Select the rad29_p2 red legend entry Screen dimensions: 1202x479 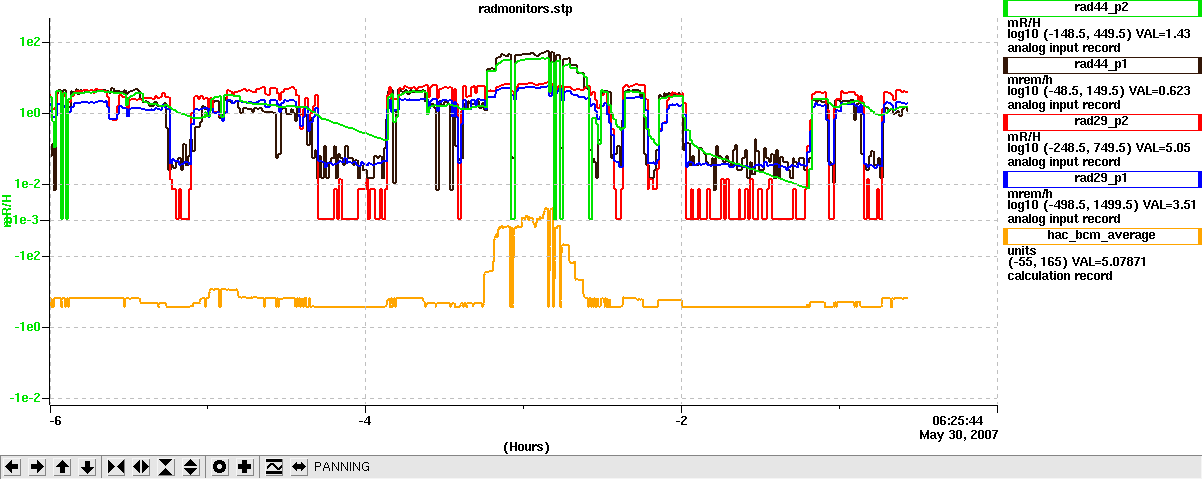[1102, 122]
